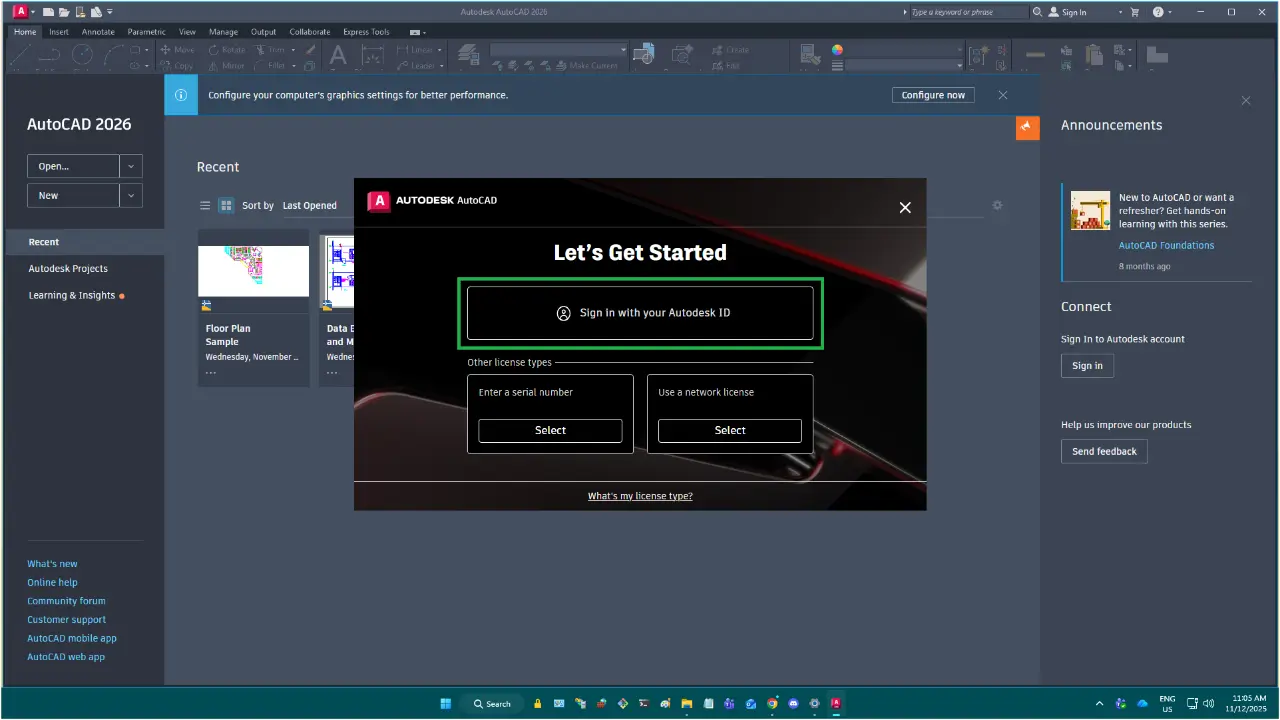
Task: Click the OneDrive cloud tray icon
Action: click(x=1143, y=704)
